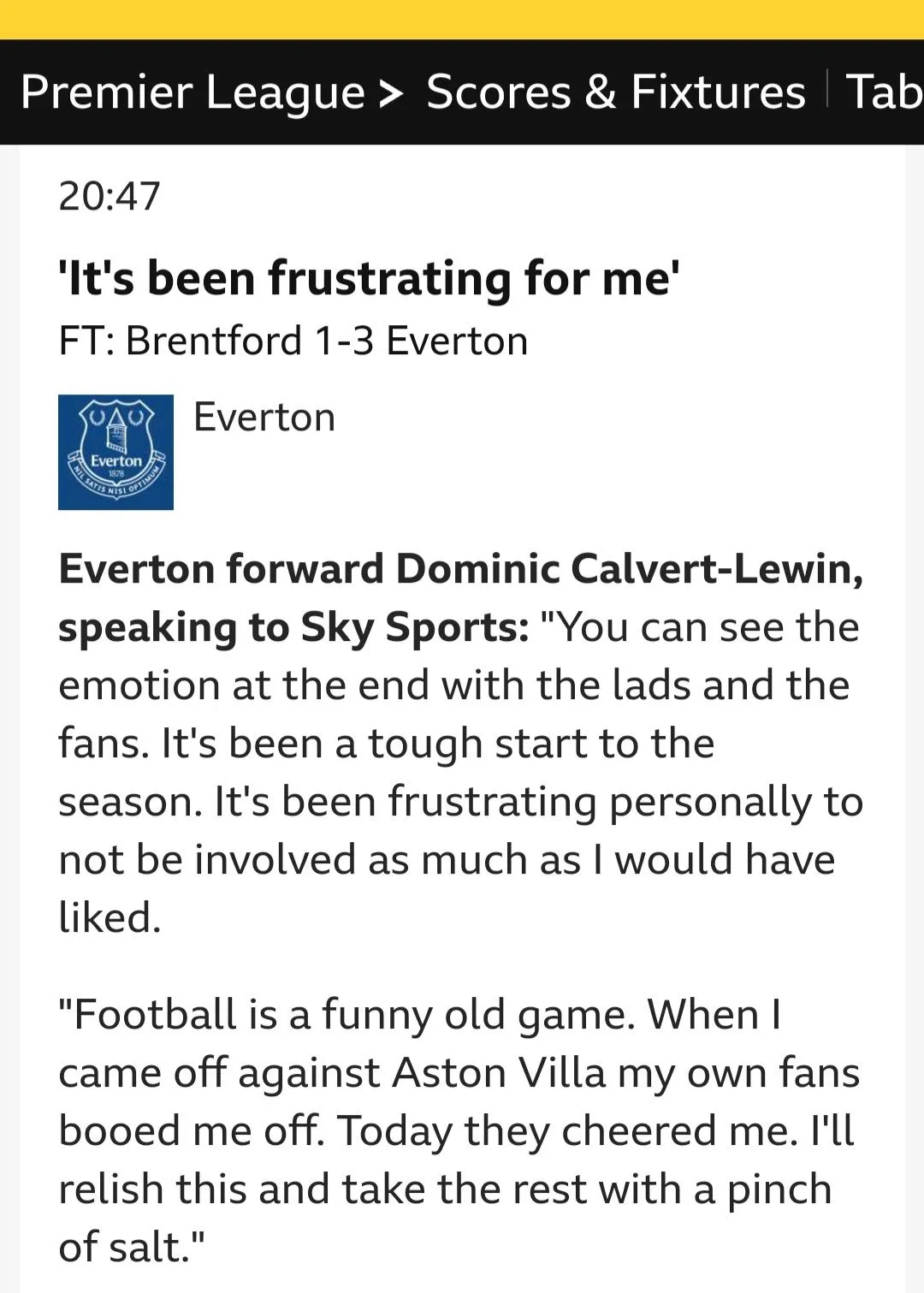This screenshot has width=924, height=1293.
Task: Click the 'tough start to the' line
Action: tap(541, 744)
